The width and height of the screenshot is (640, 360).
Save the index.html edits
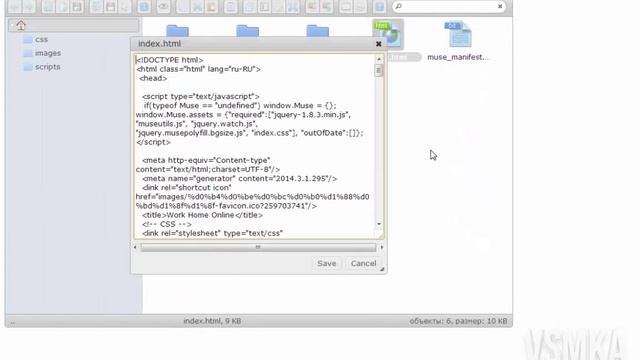327,263
